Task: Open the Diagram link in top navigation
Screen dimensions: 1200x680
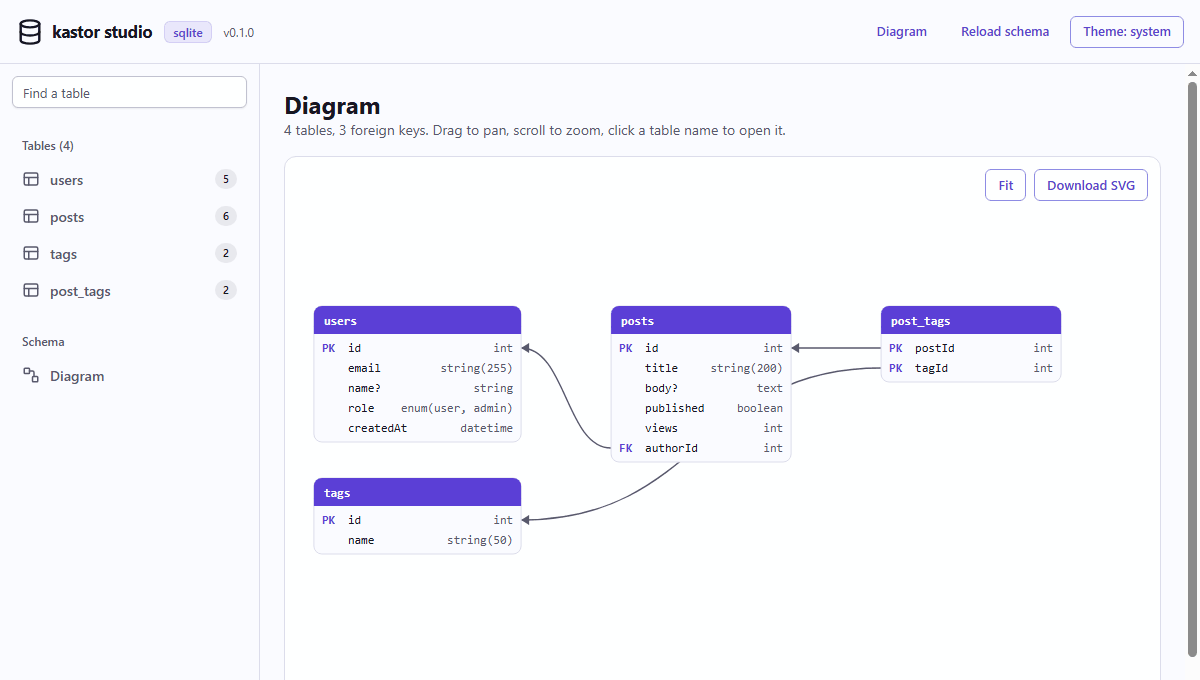Action: pyautogui.click(x=902, y=32)
